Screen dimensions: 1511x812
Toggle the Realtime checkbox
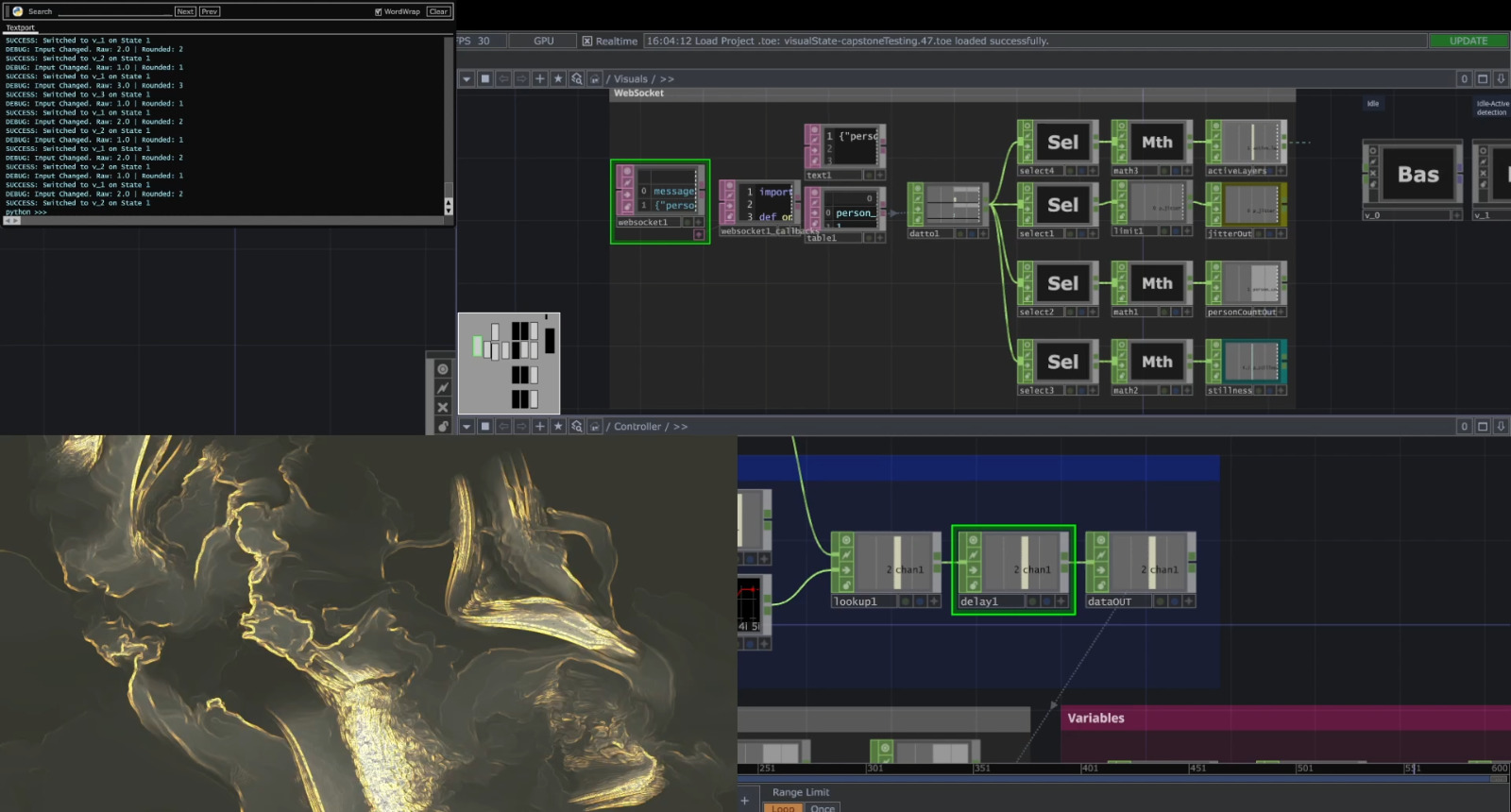[587, 42]
